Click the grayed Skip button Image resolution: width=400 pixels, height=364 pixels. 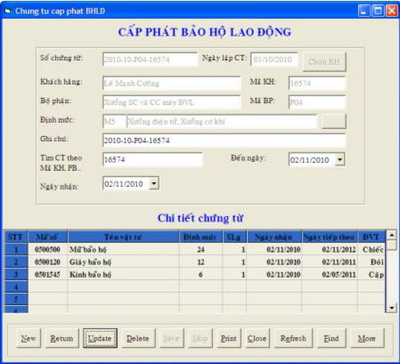[x=200, y=338]
